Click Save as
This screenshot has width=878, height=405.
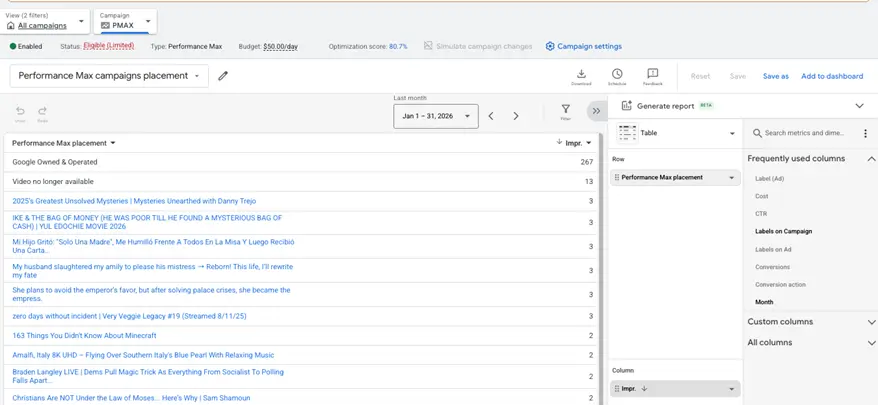776,76
